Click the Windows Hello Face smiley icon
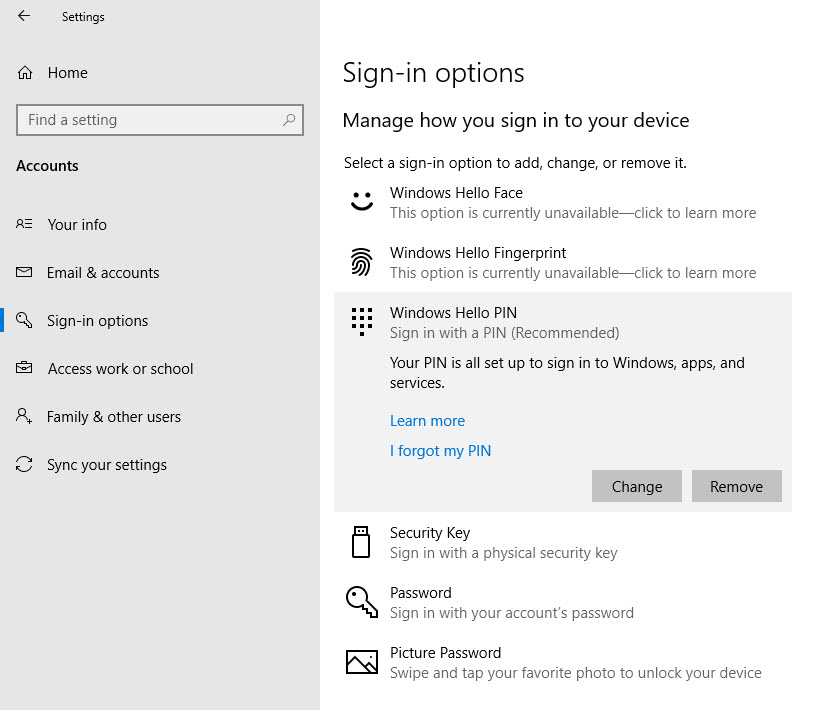830x710 pixels. [361, 201]
